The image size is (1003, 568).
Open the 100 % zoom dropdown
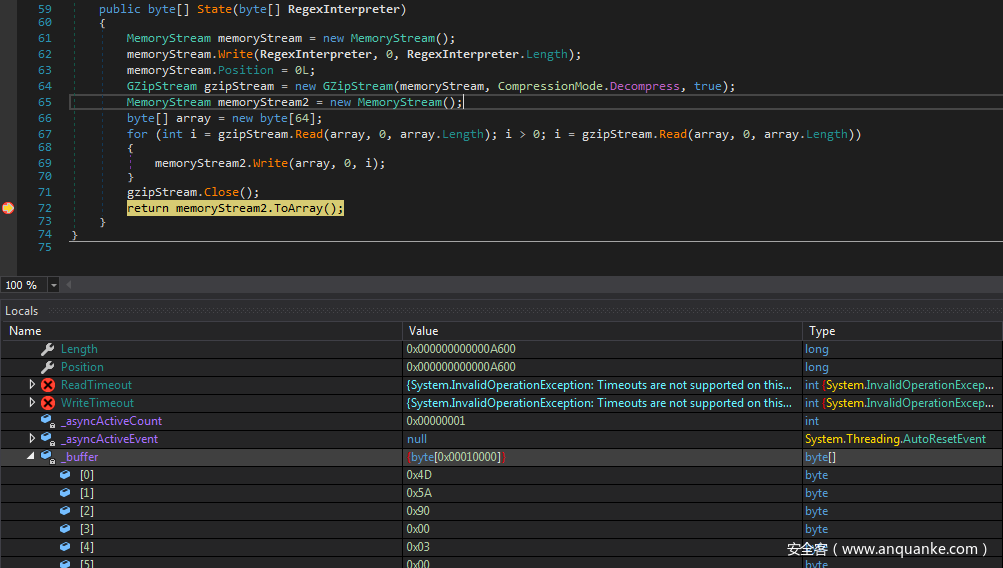click(53, 285)
